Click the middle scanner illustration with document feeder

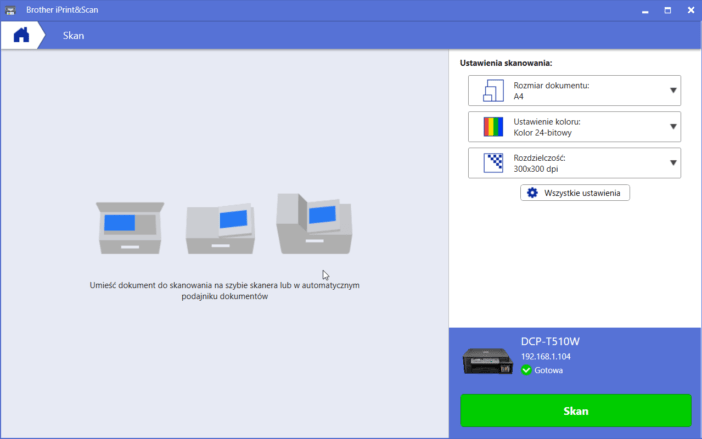pos(220,229)
